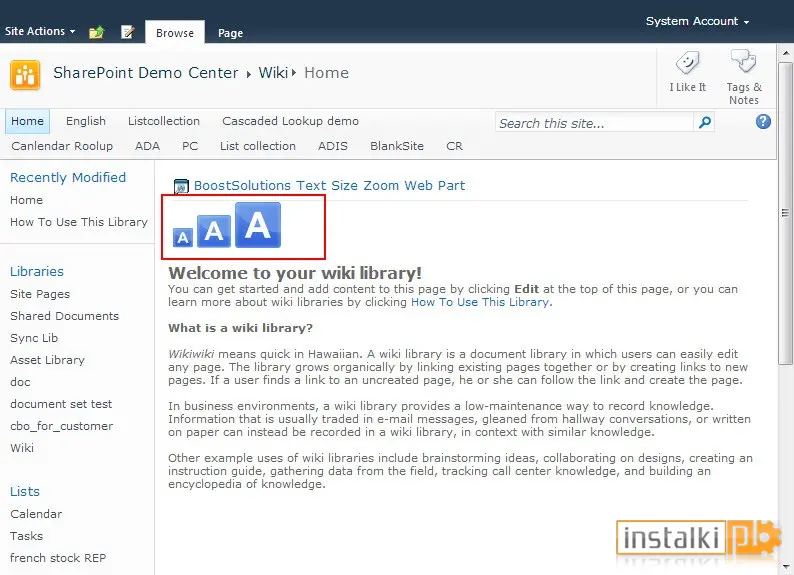Click the Navigate Up folder icon
Viewport: 794px width, 575px height.
tap(96, 32)
